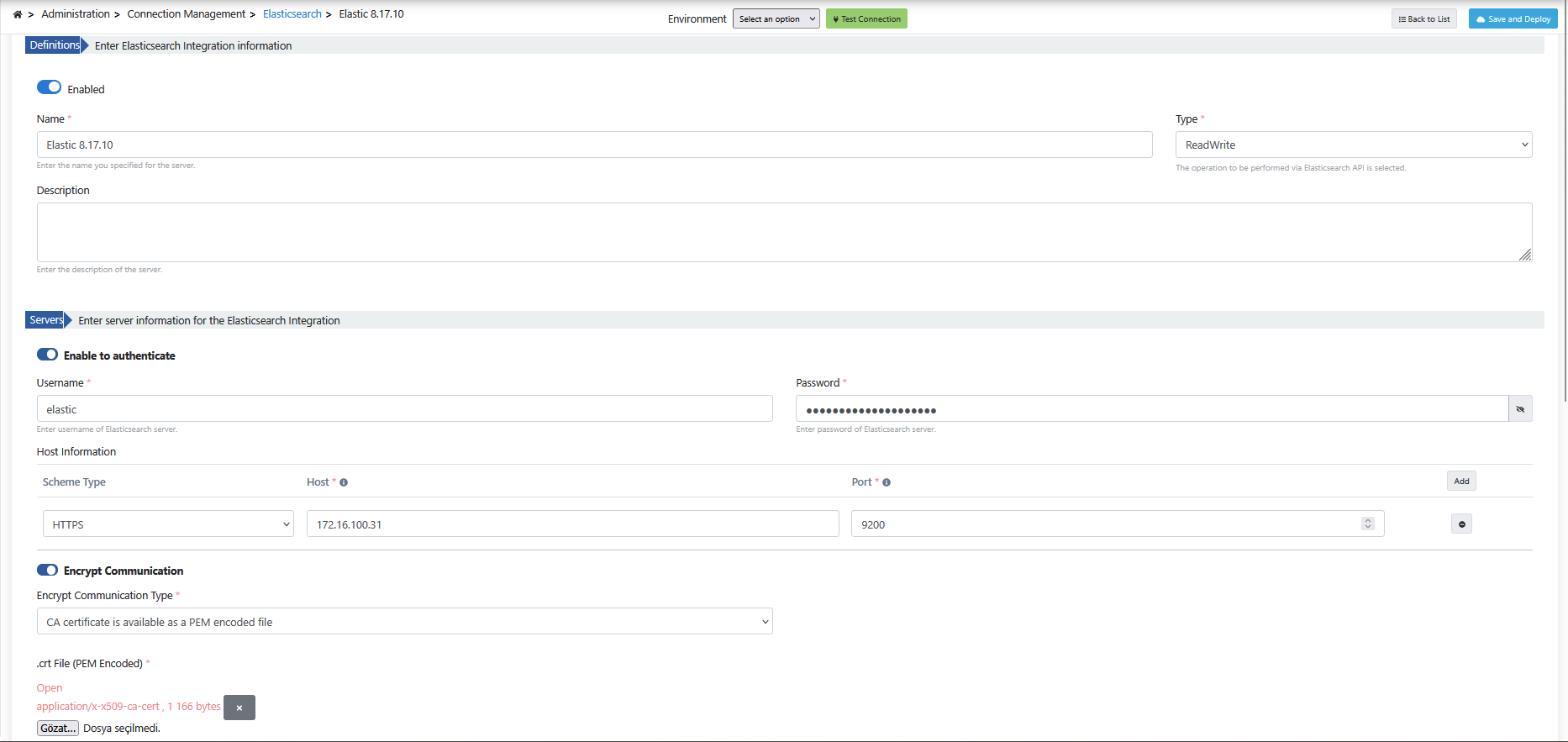Turn off Encrypt Communication toggle
This screenshot has width=1568, height=742.
click(48, 571)
